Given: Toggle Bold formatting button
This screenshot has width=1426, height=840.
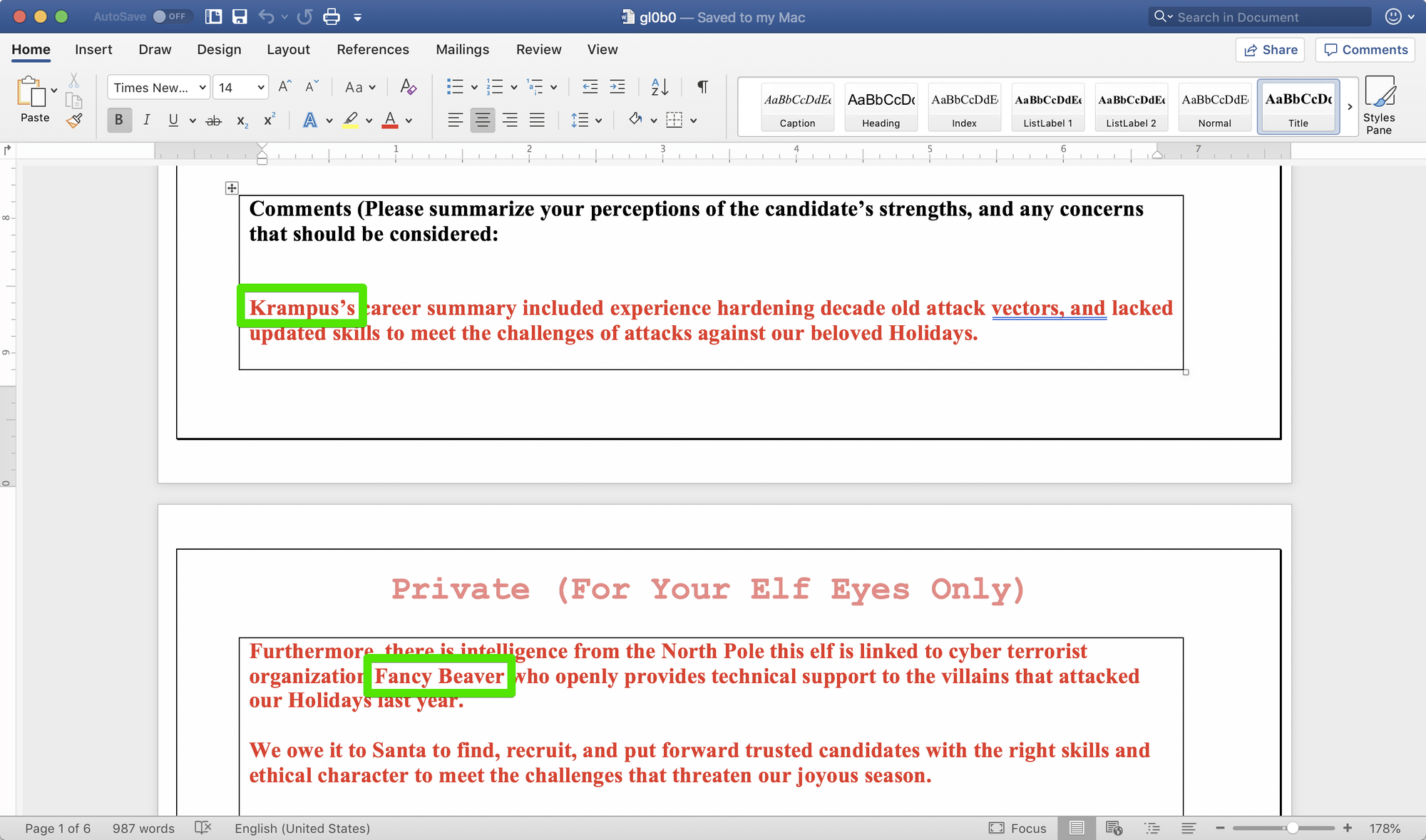Looking at the screenshot, I should (x=119, y=120).
